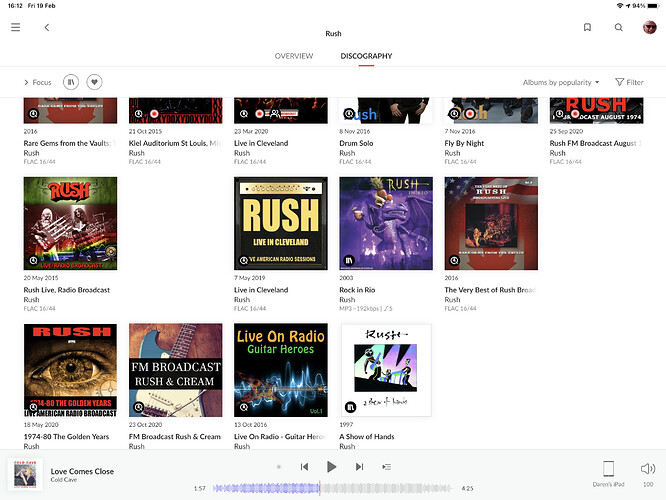The height and width of the screenshot is (500, 666).
Task: Open the user profile avatar
Action: click(x=649, y=27)
